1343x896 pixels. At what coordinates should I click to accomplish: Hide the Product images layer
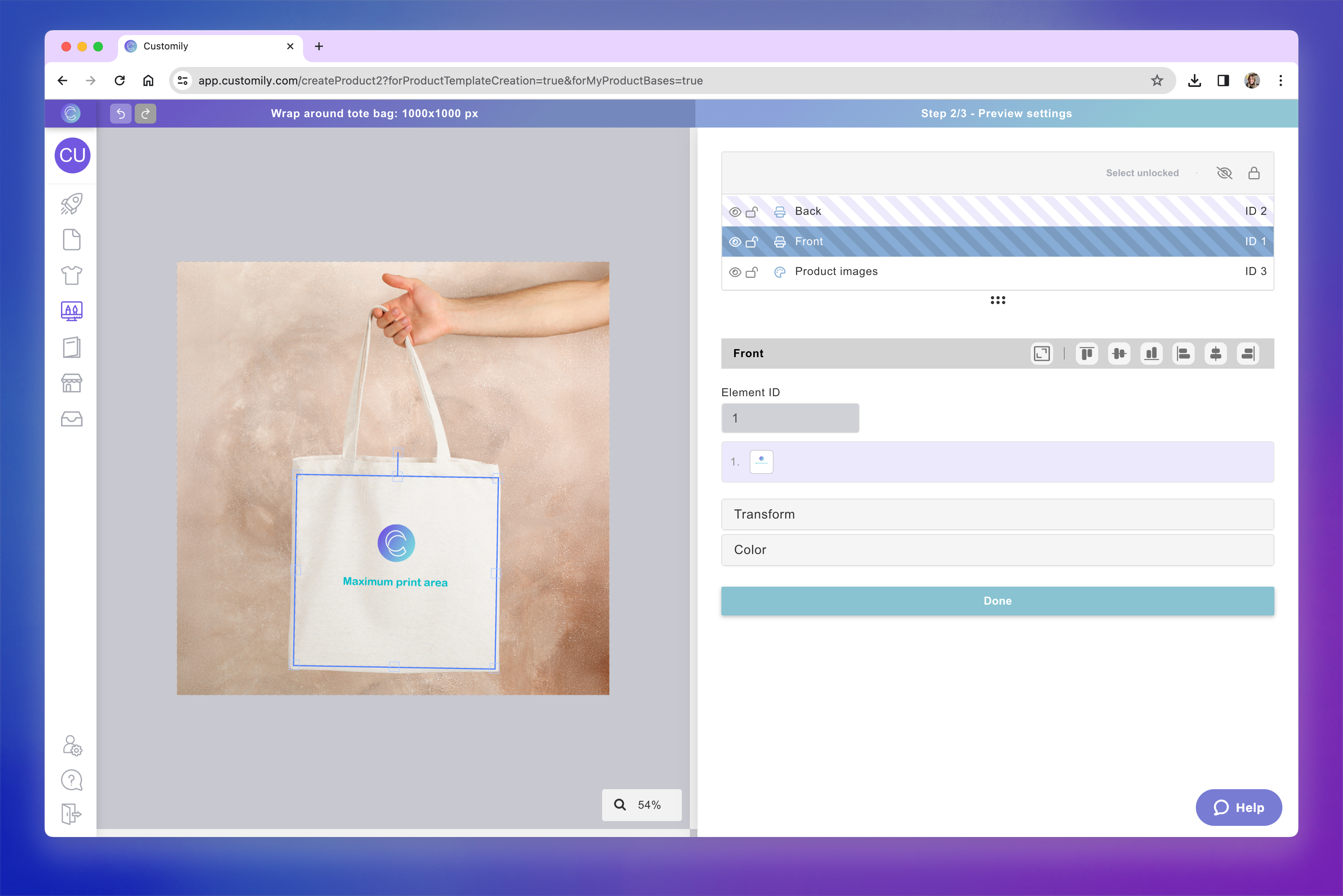[735, 271]
